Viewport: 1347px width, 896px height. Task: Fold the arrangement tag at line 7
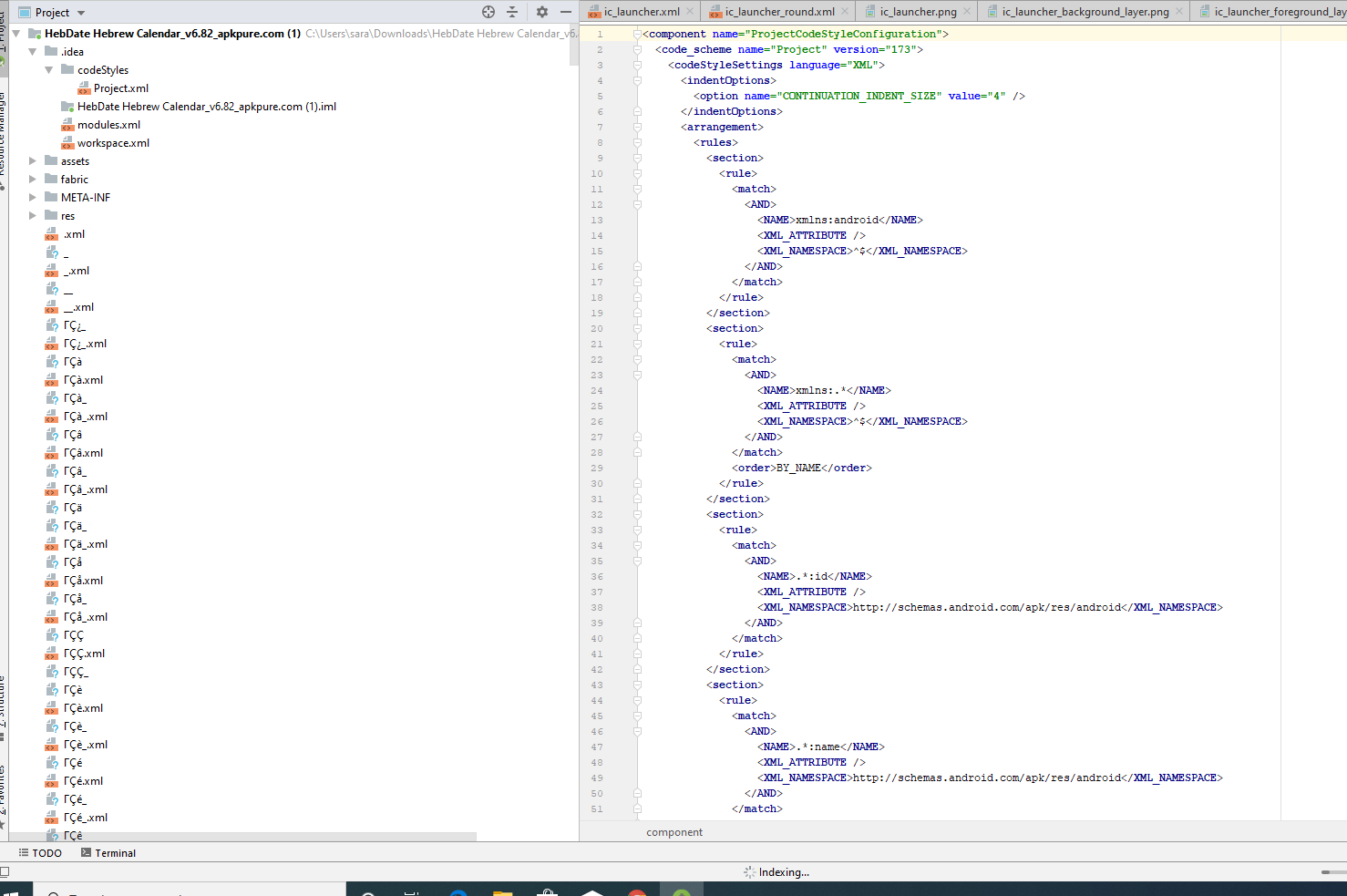coord(637,127)
